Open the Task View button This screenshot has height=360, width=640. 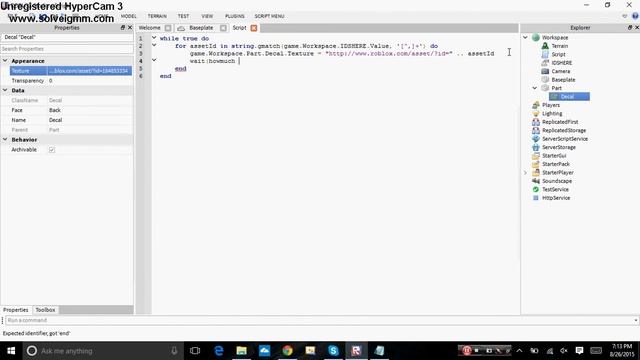pyautogui.click(x=195, y=351)
